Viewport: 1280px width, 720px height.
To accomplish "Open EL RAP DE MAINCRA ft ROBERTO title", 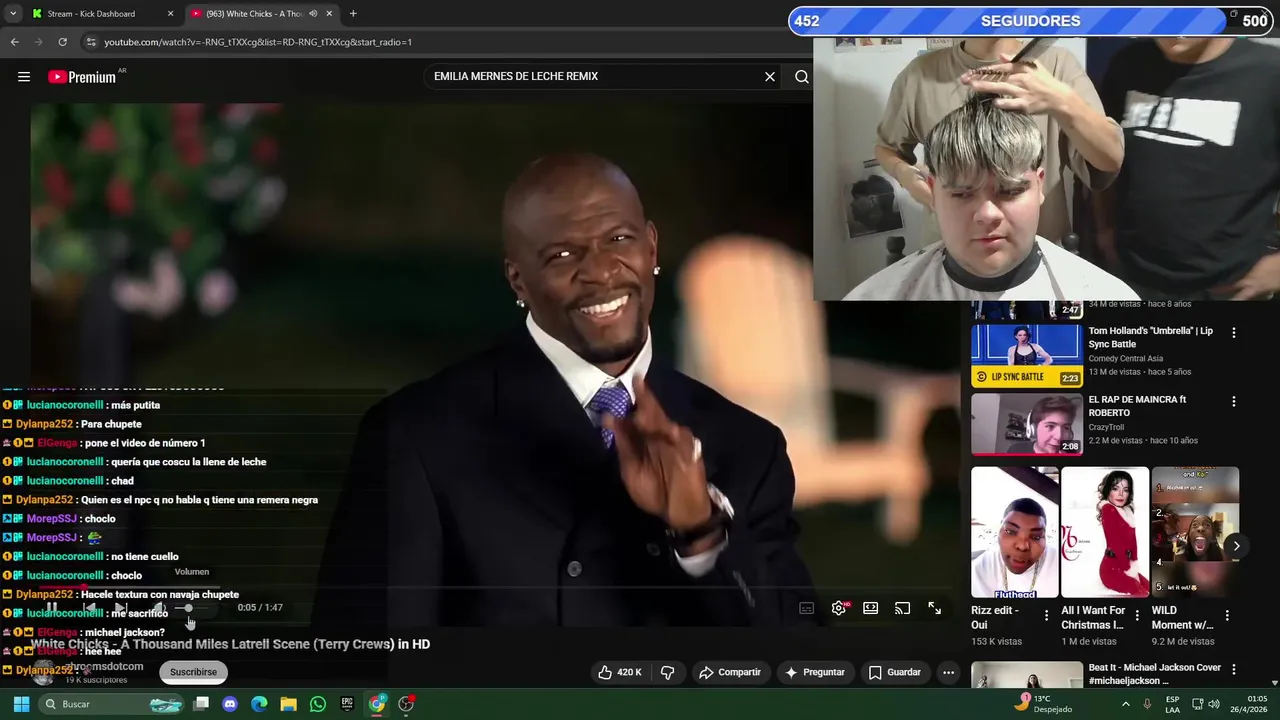I will (x=1137, y=406).
